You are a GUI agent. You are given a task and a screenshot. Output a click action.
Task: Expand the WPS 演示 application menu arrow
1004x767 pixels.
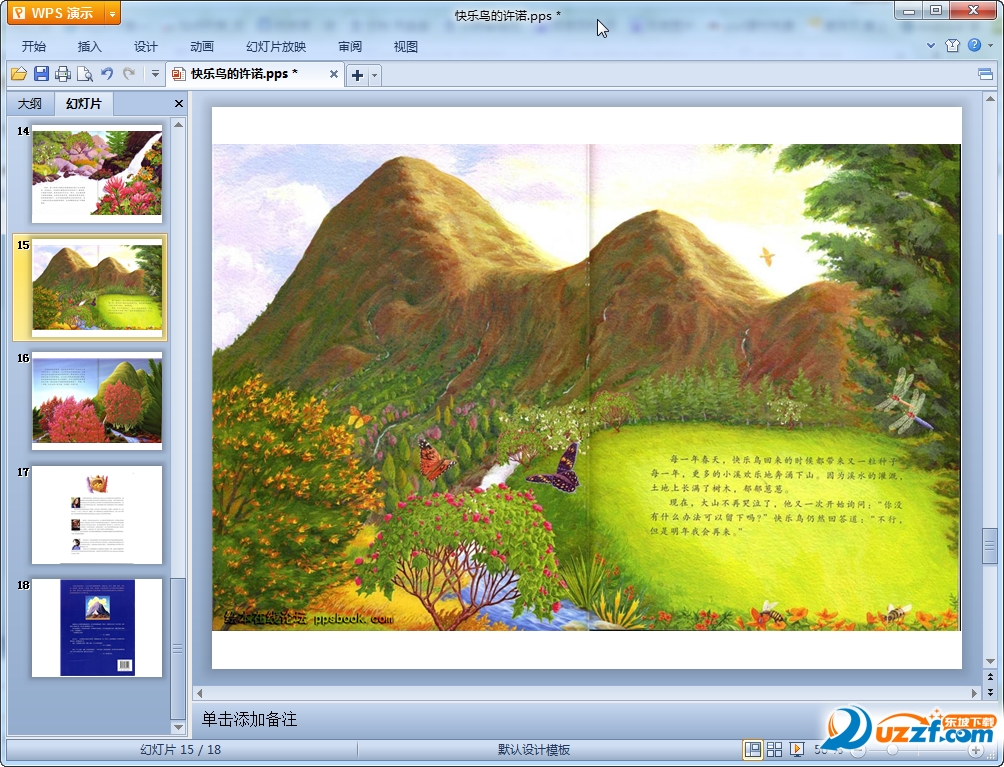point(112,13)
